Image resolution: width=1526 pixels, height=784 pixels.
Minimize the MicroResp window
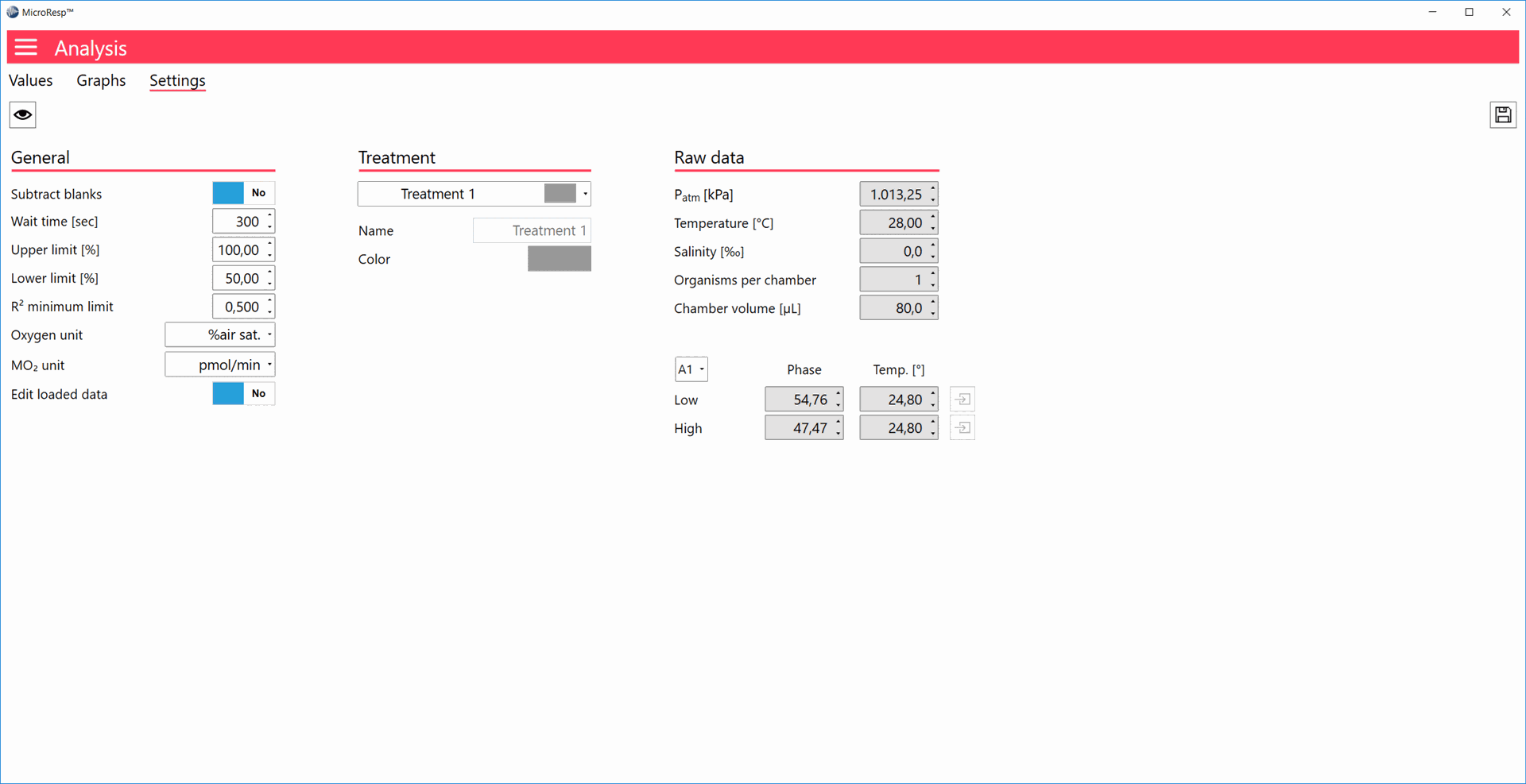1432,12
